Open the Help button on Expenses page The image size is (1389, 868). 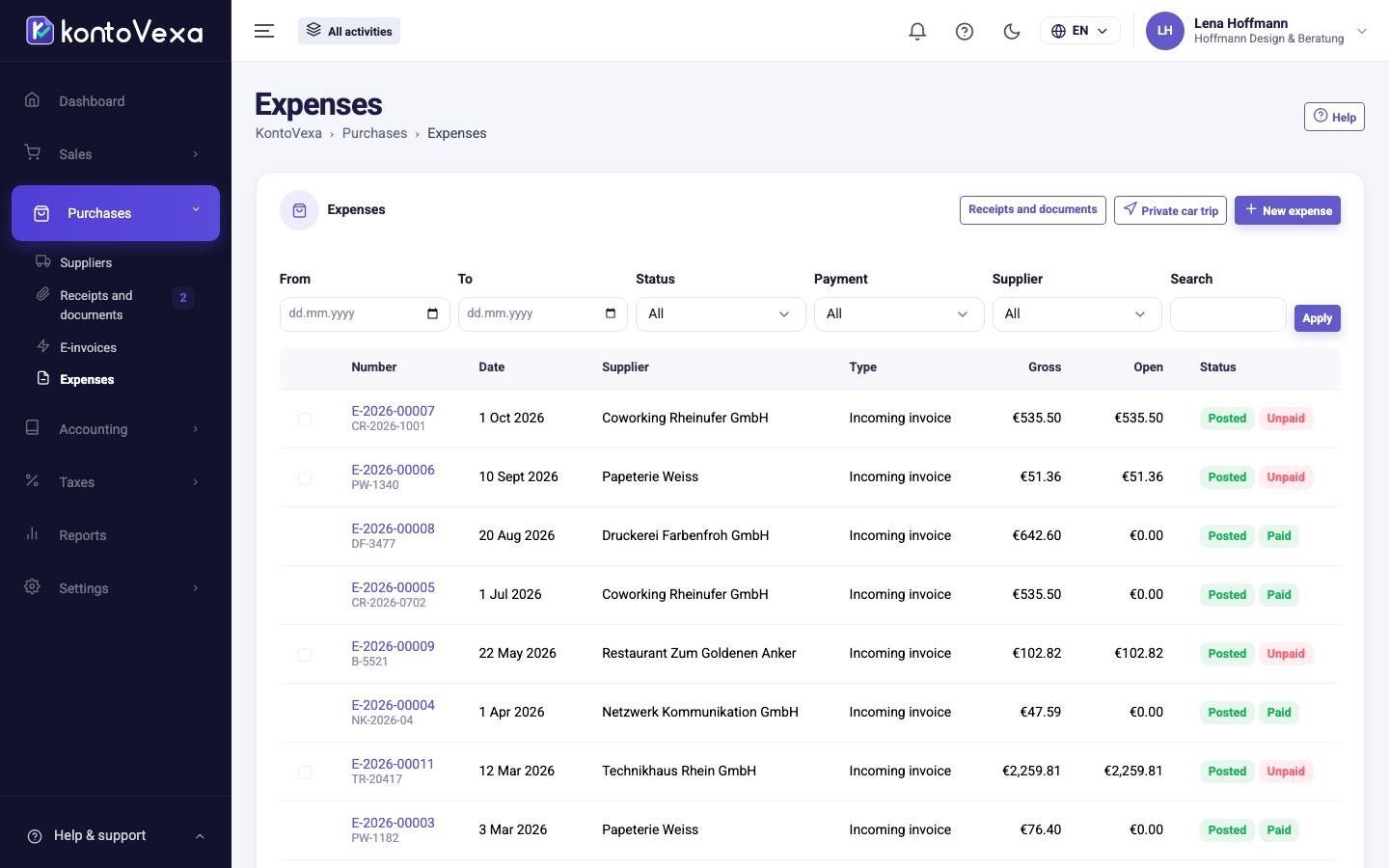coord(1334,117)
